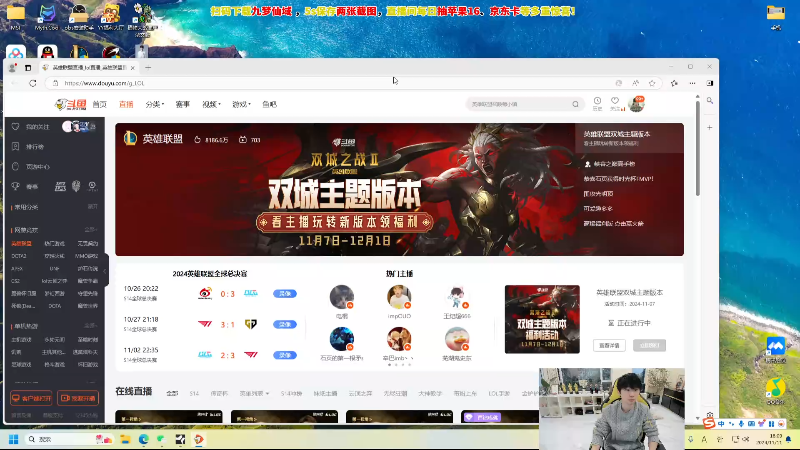The image size is (800, 450).
Task: Select the S14 tab in 在线直播
Action: [194, 393]
